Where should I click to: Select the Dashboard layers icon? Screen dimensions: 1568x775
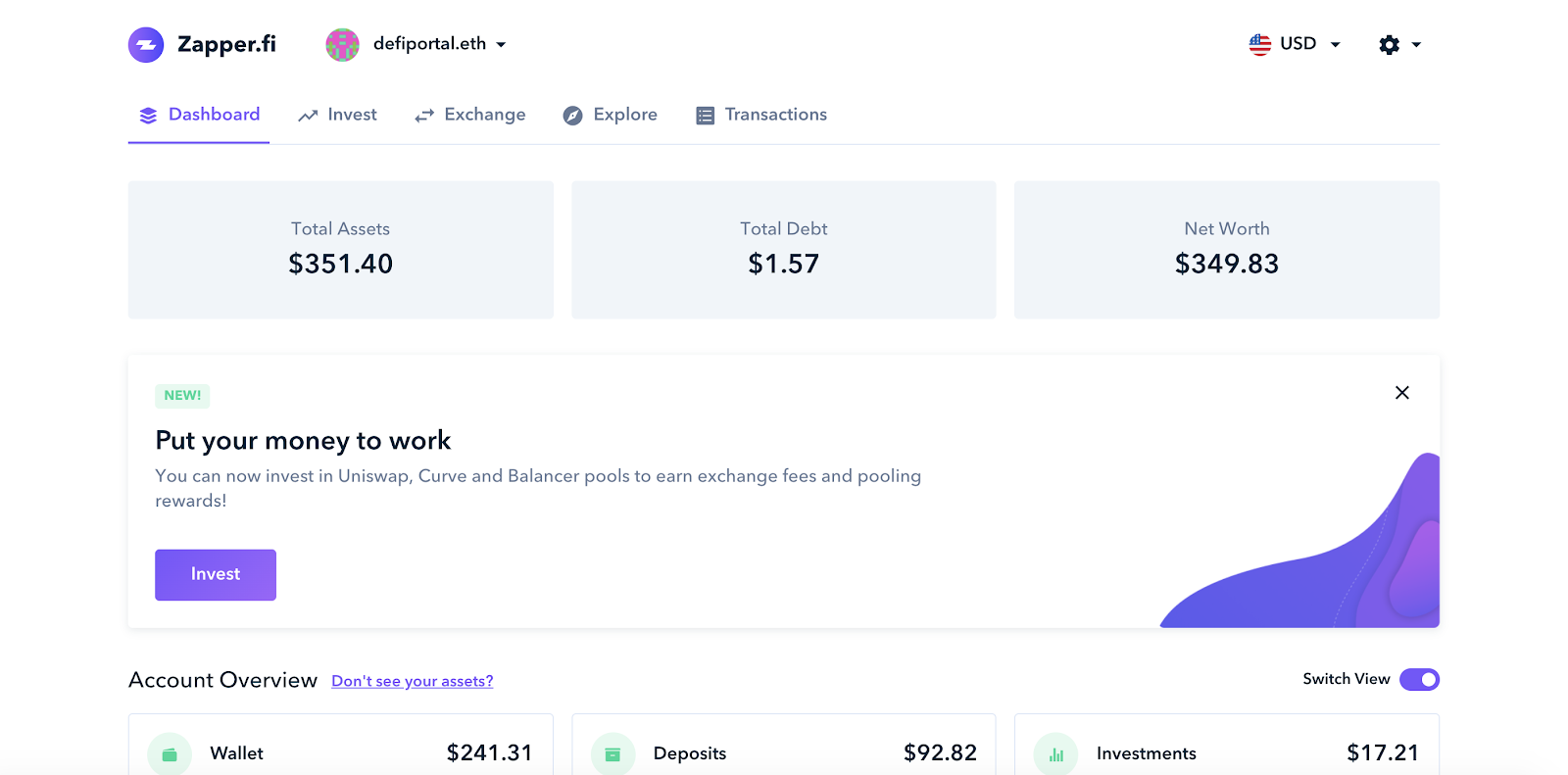coord(147,115)
